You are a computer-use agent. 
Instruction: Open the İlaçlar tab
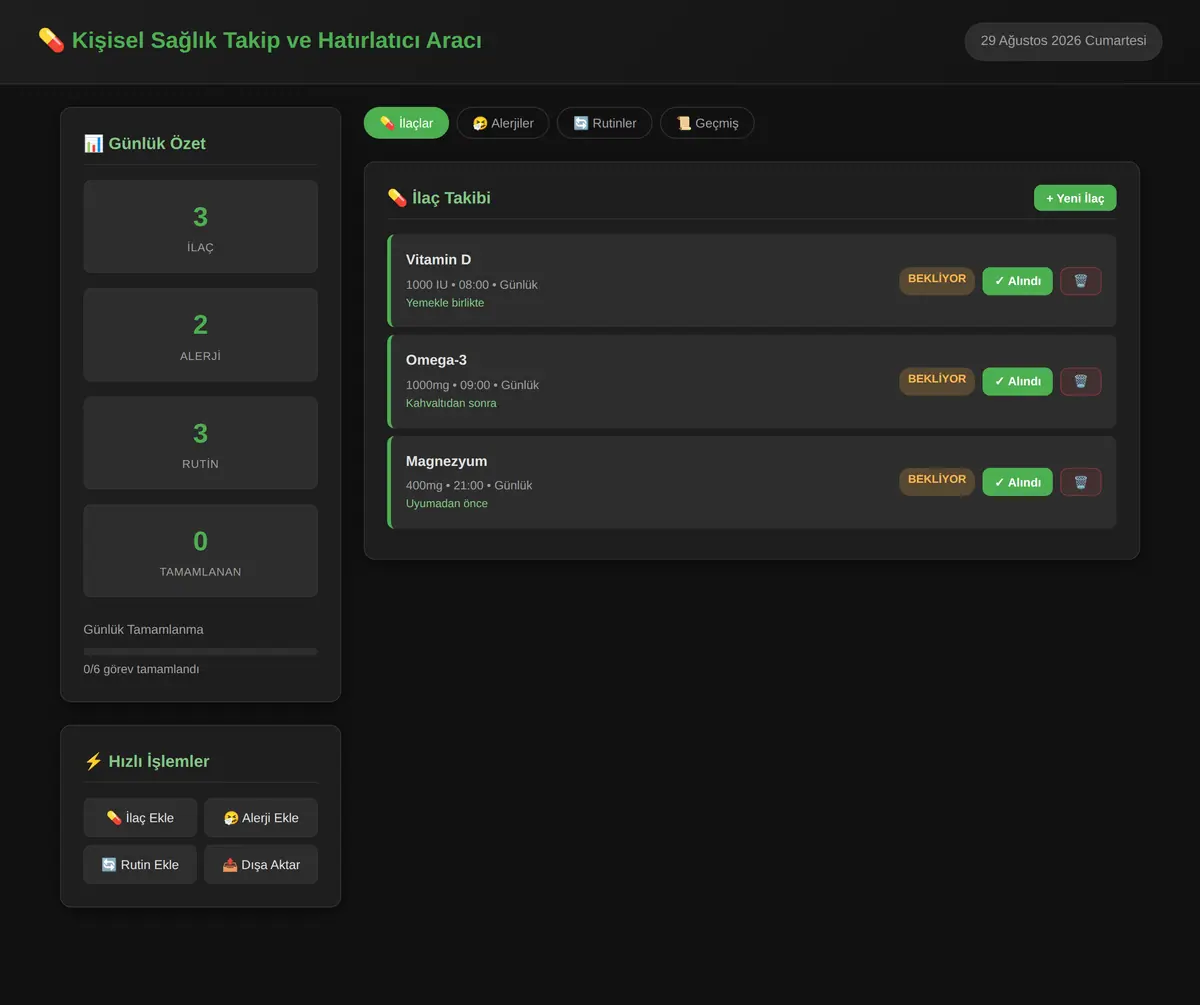[406, 123]
